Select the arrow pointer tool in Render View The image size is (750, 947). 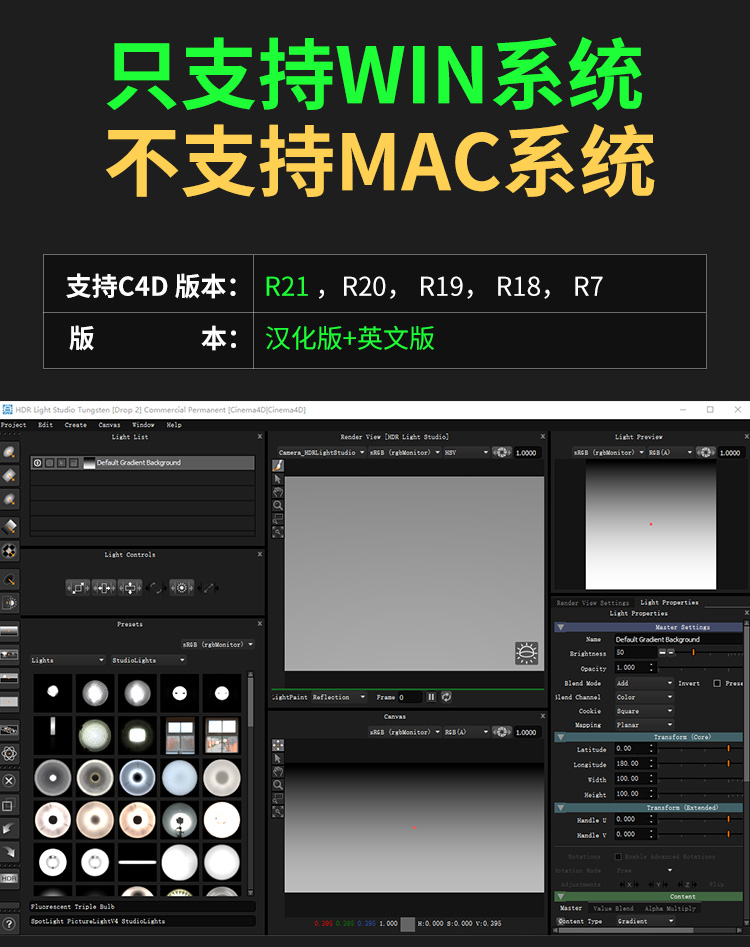(278, 479)
